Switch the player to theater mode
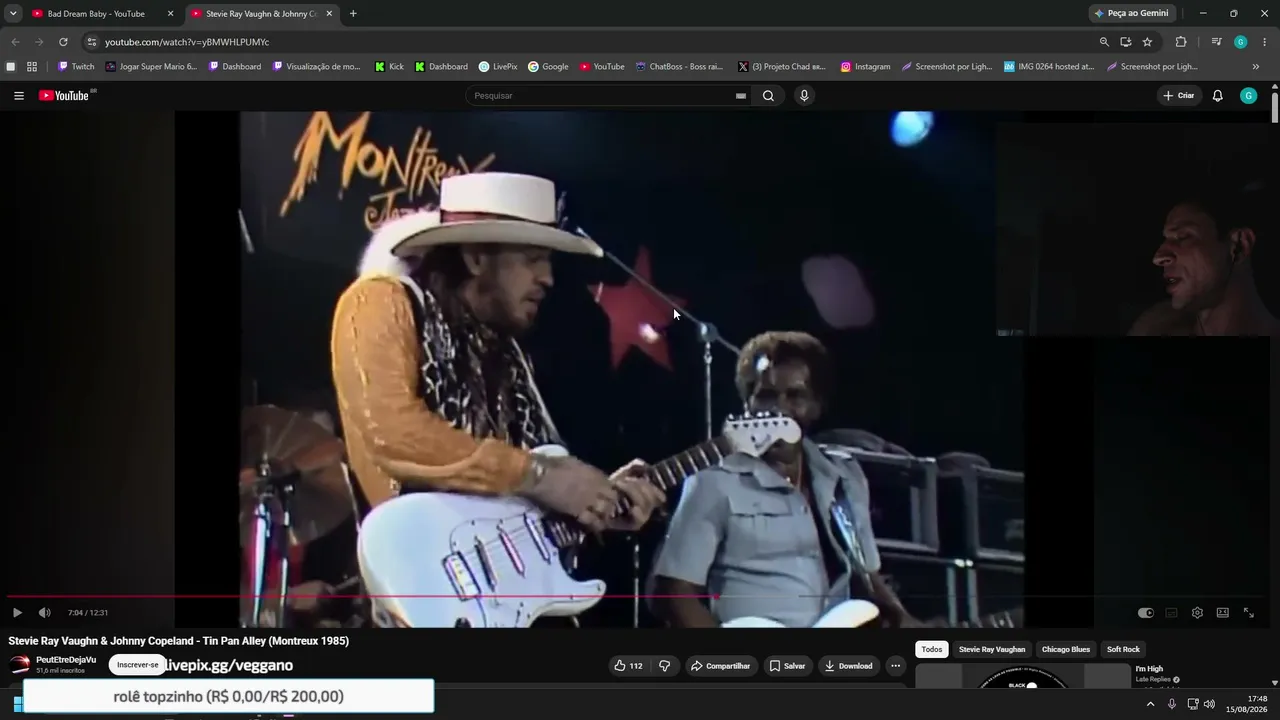Image resolution: width=1280 pixels, height=720 pixels. point(1222,613)
